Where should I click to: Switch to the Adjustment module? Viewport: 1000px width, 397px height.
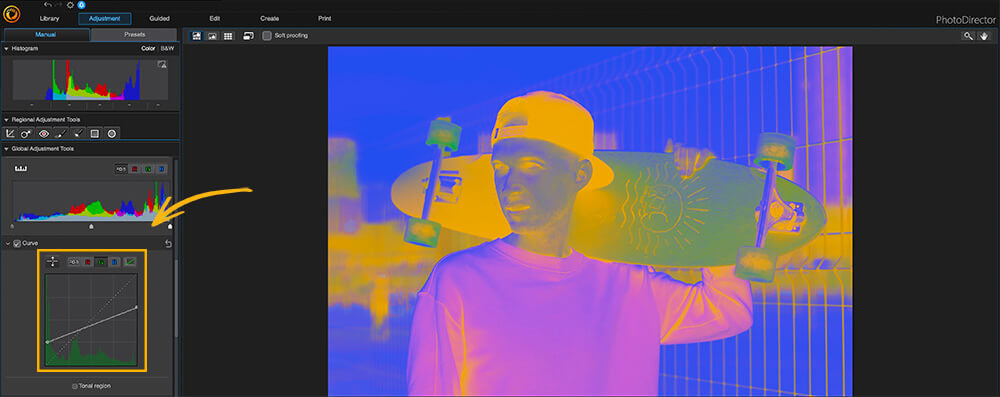pos(105,19)
